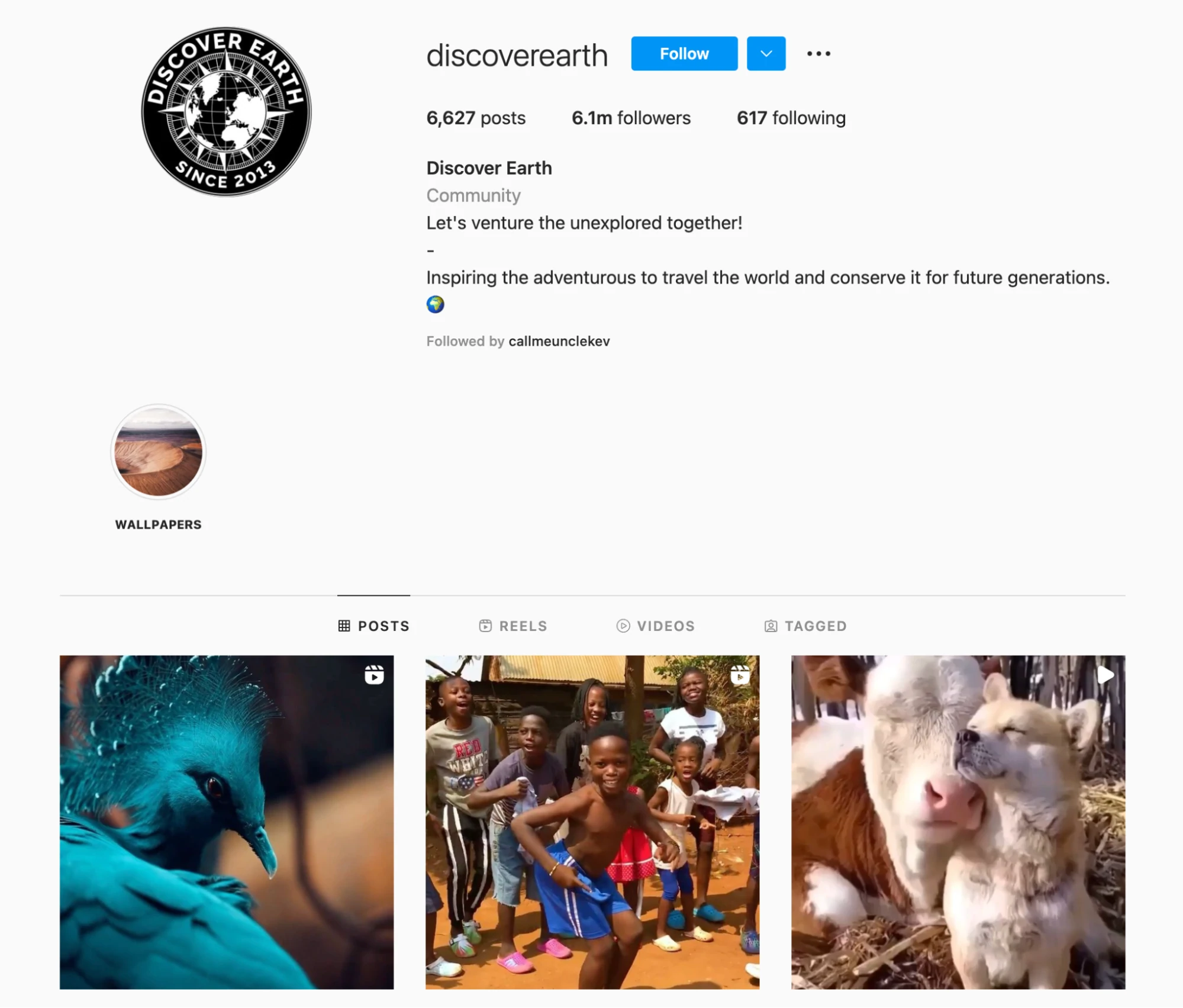Click the reels icon beside REELS label
Viewport: 1183px width, 1008px height.
(x=485, y=626)
